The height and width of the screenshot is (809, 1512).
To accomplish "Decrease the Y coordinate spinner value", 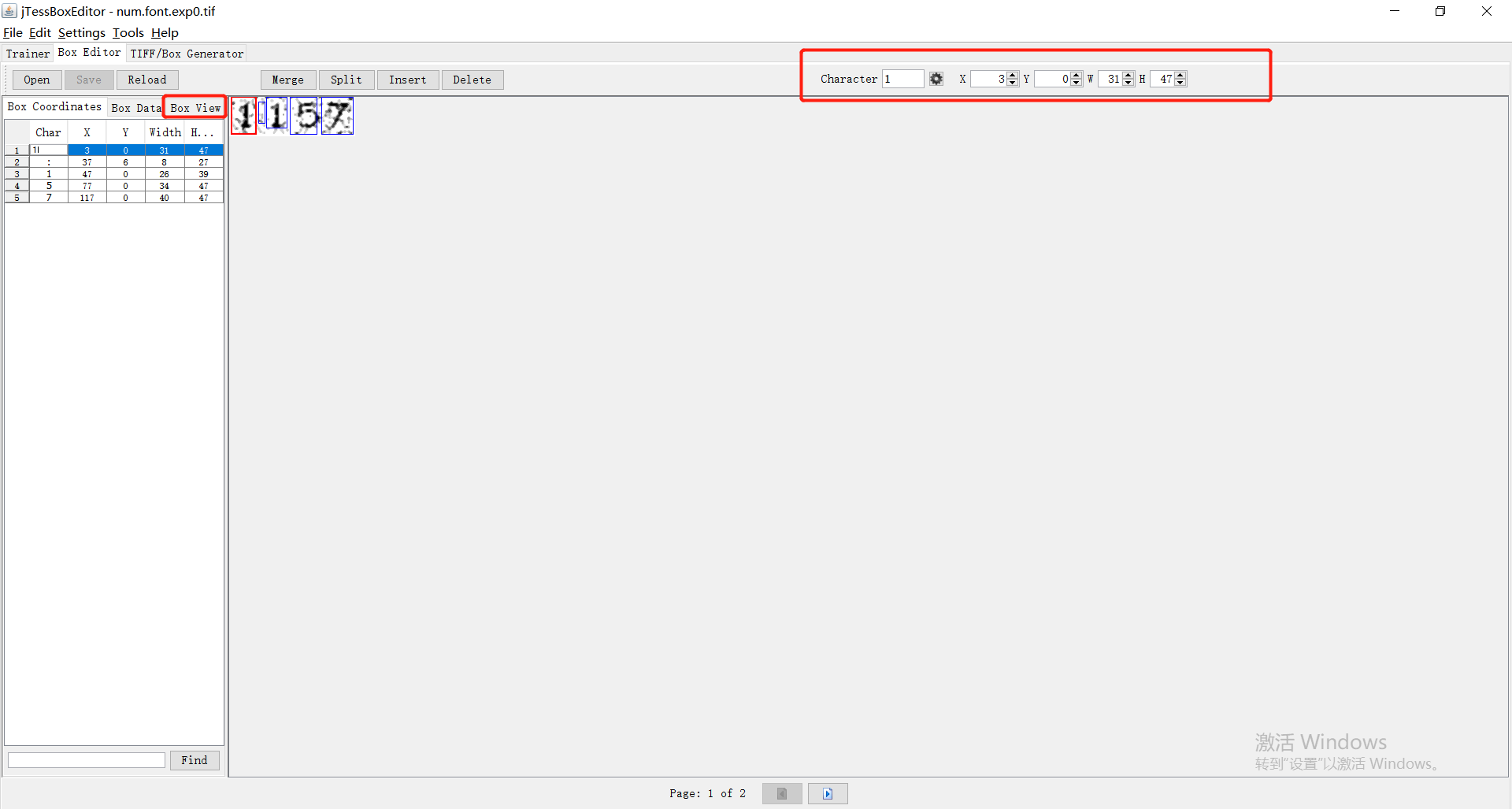I will [x=1077, y=83].
